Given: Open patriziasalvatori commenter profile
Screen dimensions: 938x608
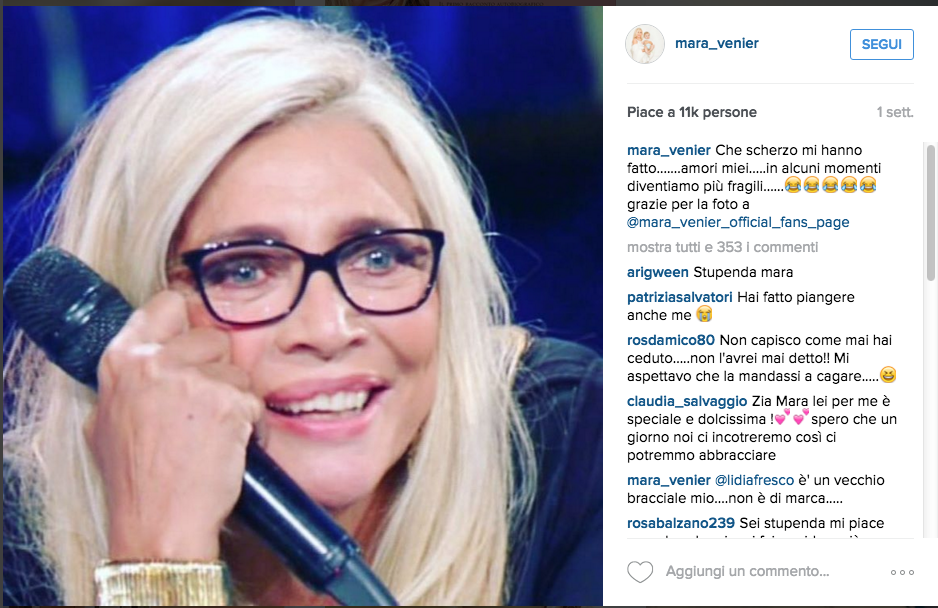Looking at the screenshot, I should [x=680, y=297].
